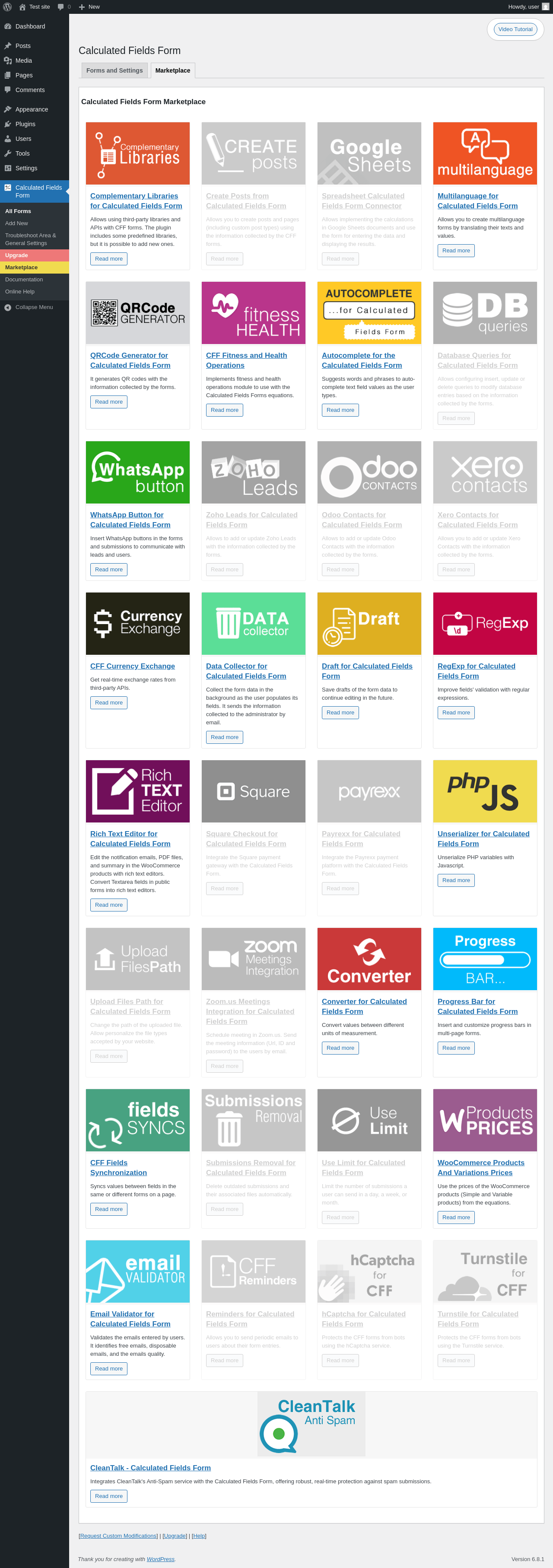Click the Media icon in sidebar
Image resolution: width=553 pixels, height=1568 pixels.
click(x=8, y=60)
